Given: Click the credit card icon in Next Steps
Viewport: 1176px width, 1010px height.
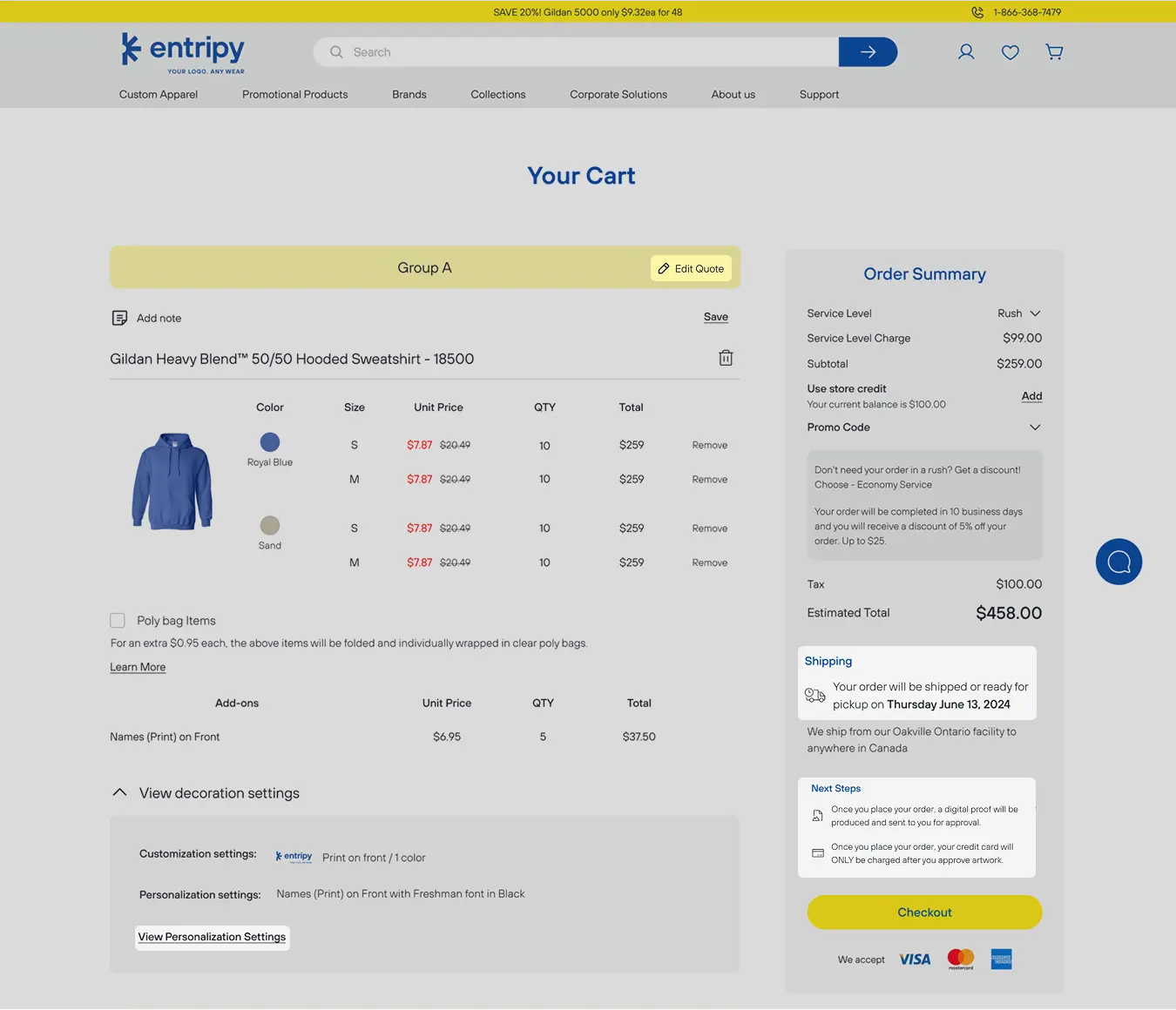Looking at the screenshot, I should (x=818, y=853).
